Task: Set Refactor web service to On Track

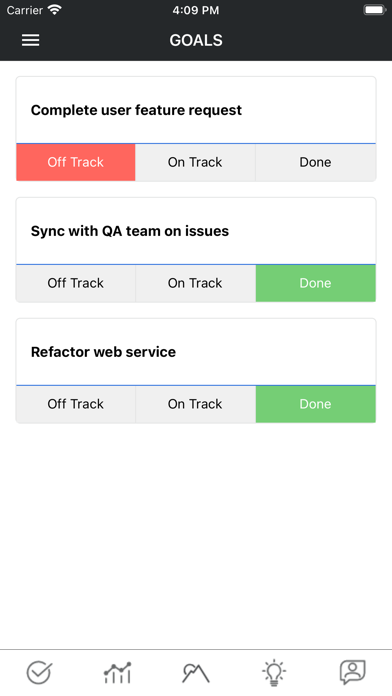Action: pos(195,404)
